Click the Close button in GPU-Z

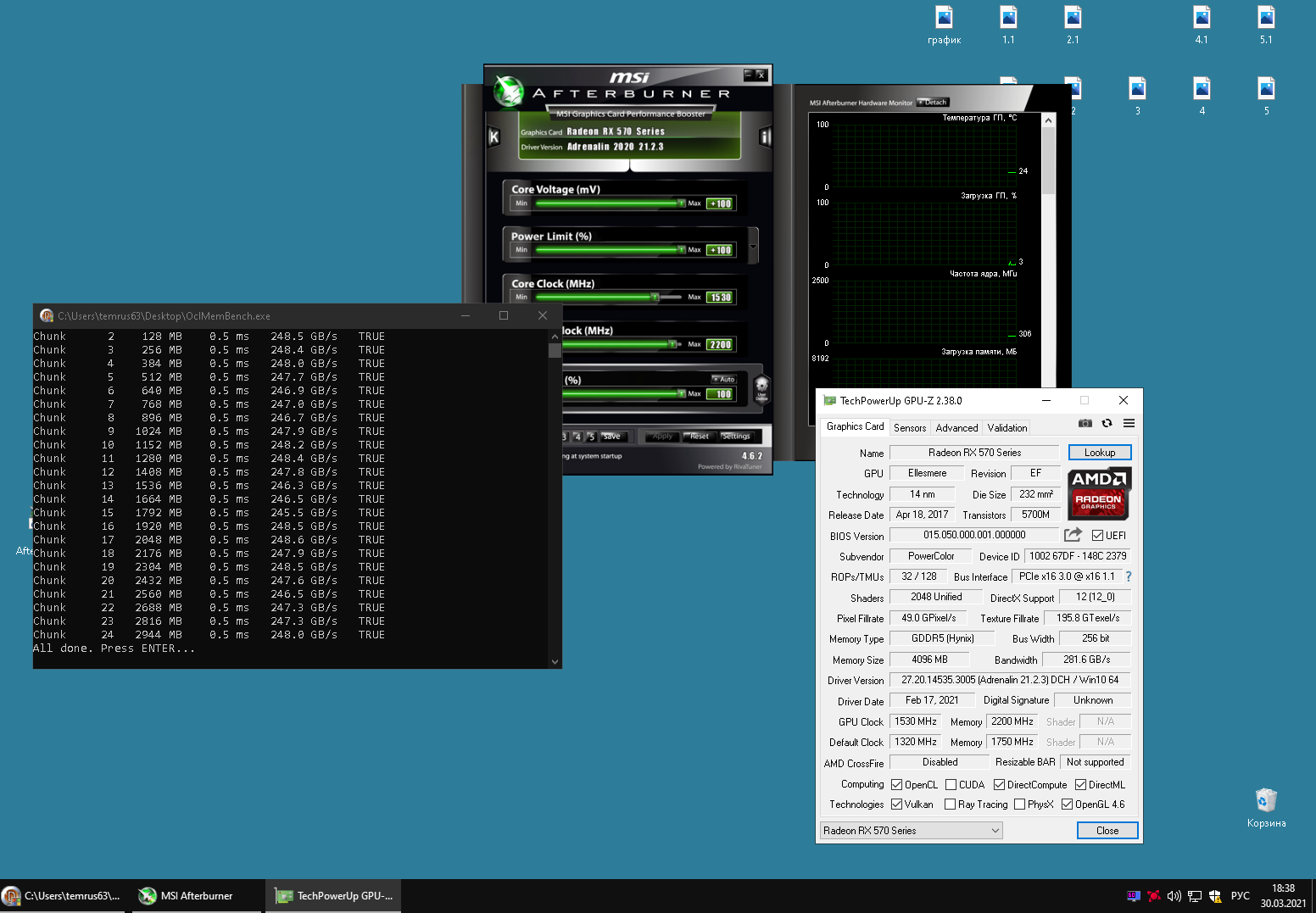point(1107,831)
